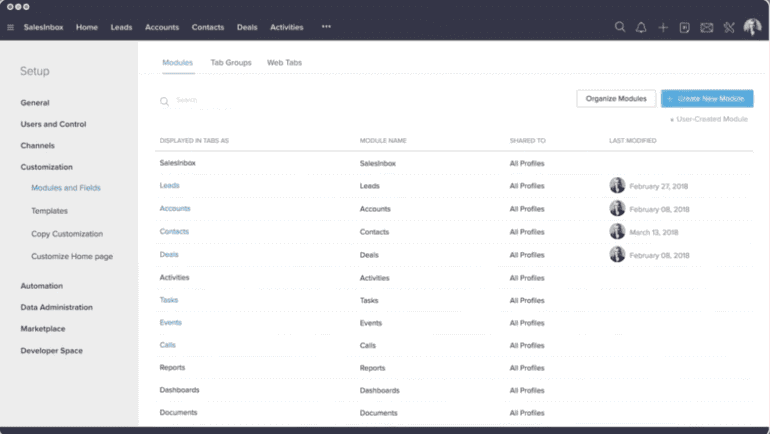Expand the Automation section in Setup

coord(42,286)
